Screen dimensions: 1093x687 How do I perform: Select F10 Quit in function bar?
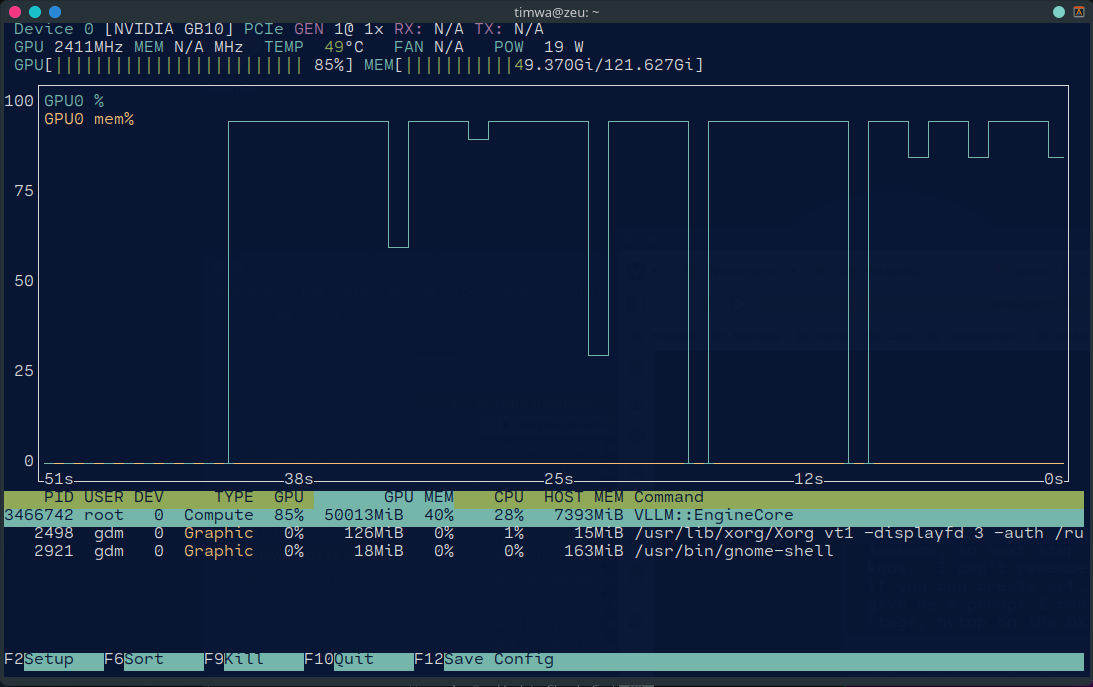click(359, 660)
